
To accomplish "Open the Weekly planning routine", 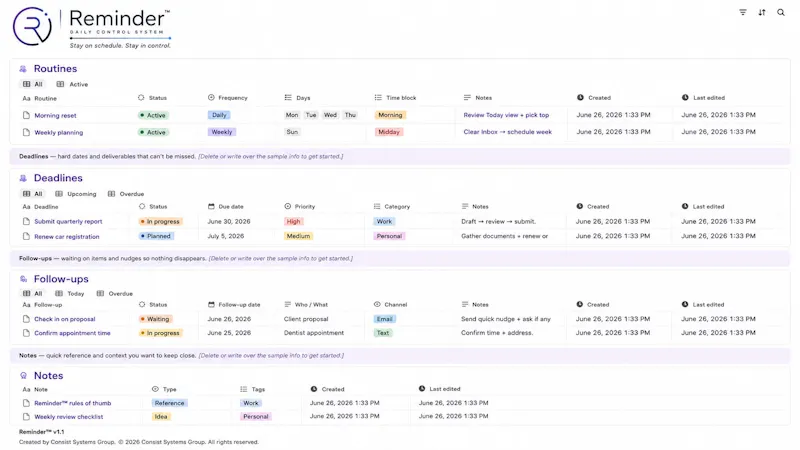I will click(x=59, y=133).
